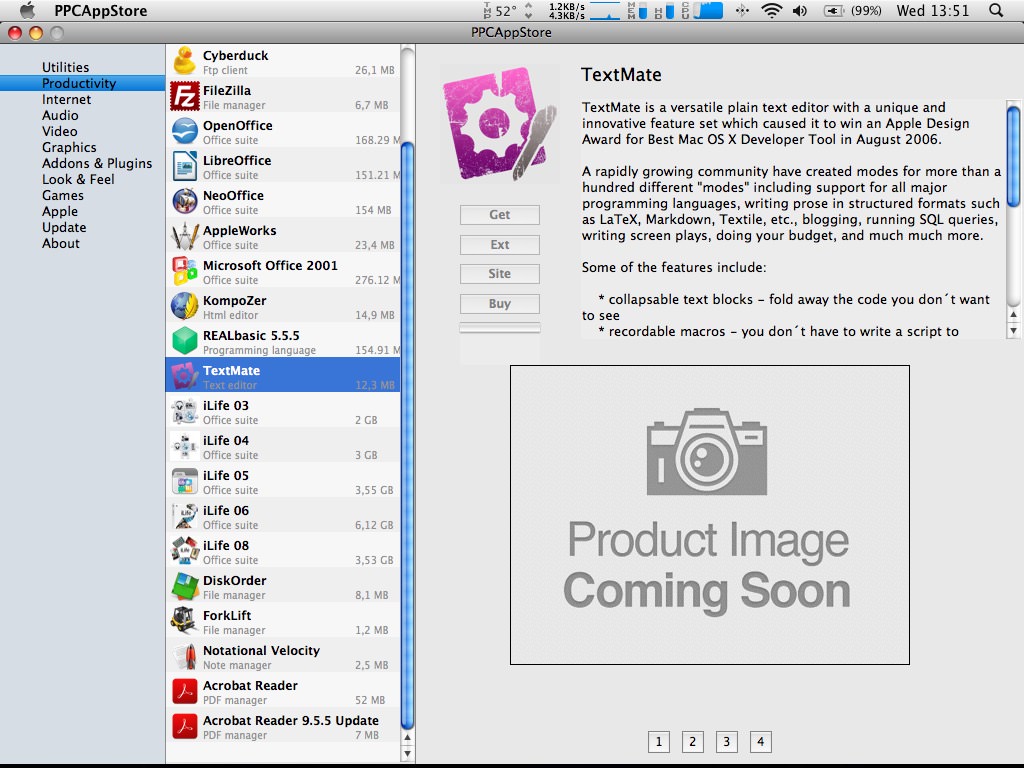1024x768 pixels.
Task: Click the Site button
Action: (x=500, y=274)
